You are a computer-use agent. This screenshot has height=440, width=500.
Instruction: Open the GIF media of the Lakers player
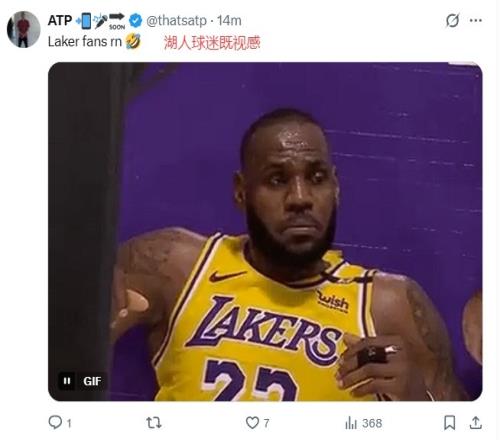click(265, 231)
